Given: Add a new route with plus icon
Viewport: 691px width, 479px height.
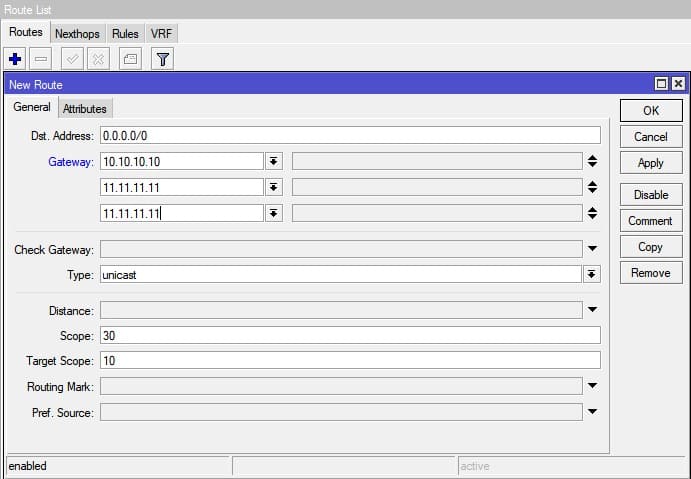Looking at the screenshot, I should pos(15,59).
